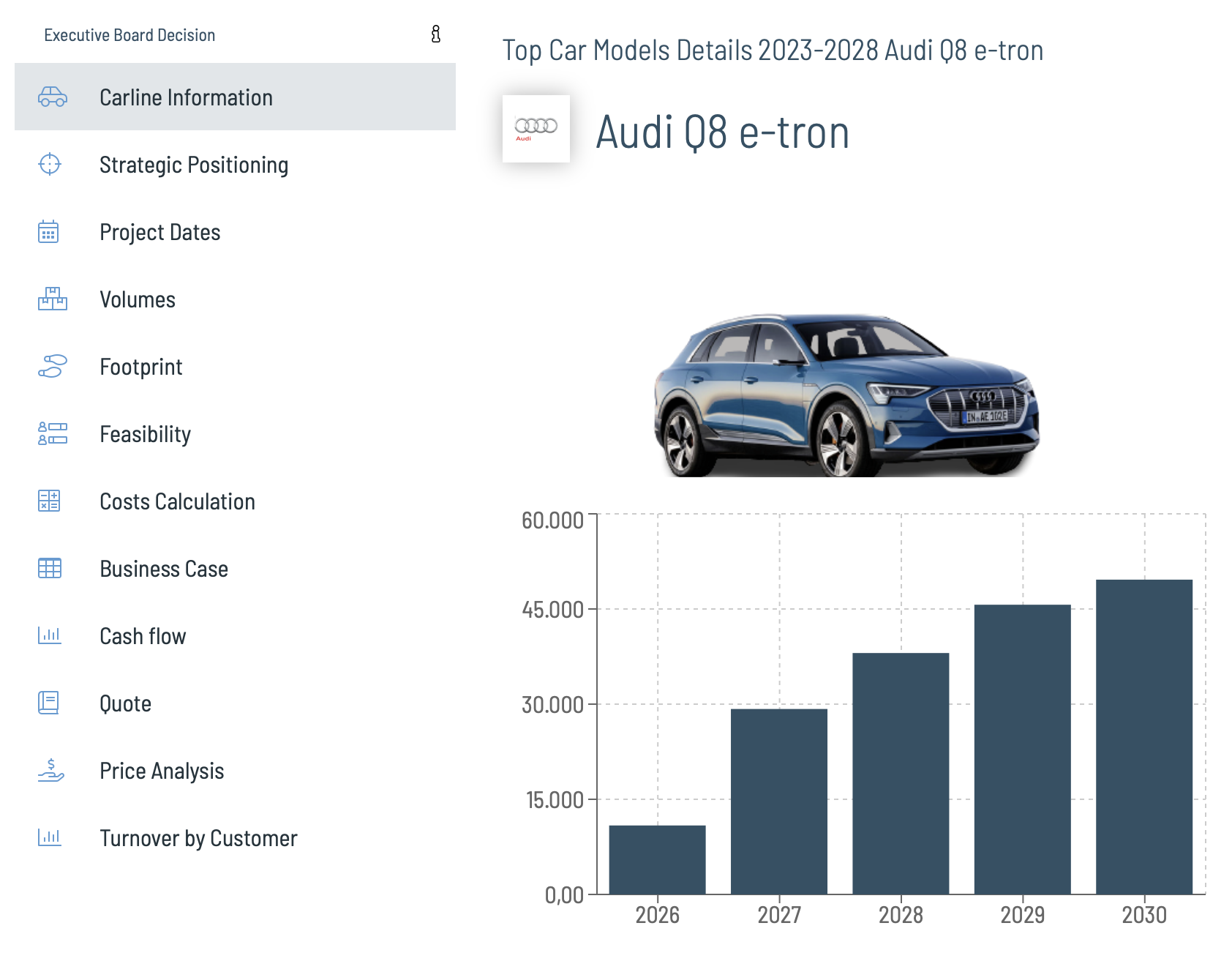Show the Cash flow section

tap(235, 635)
